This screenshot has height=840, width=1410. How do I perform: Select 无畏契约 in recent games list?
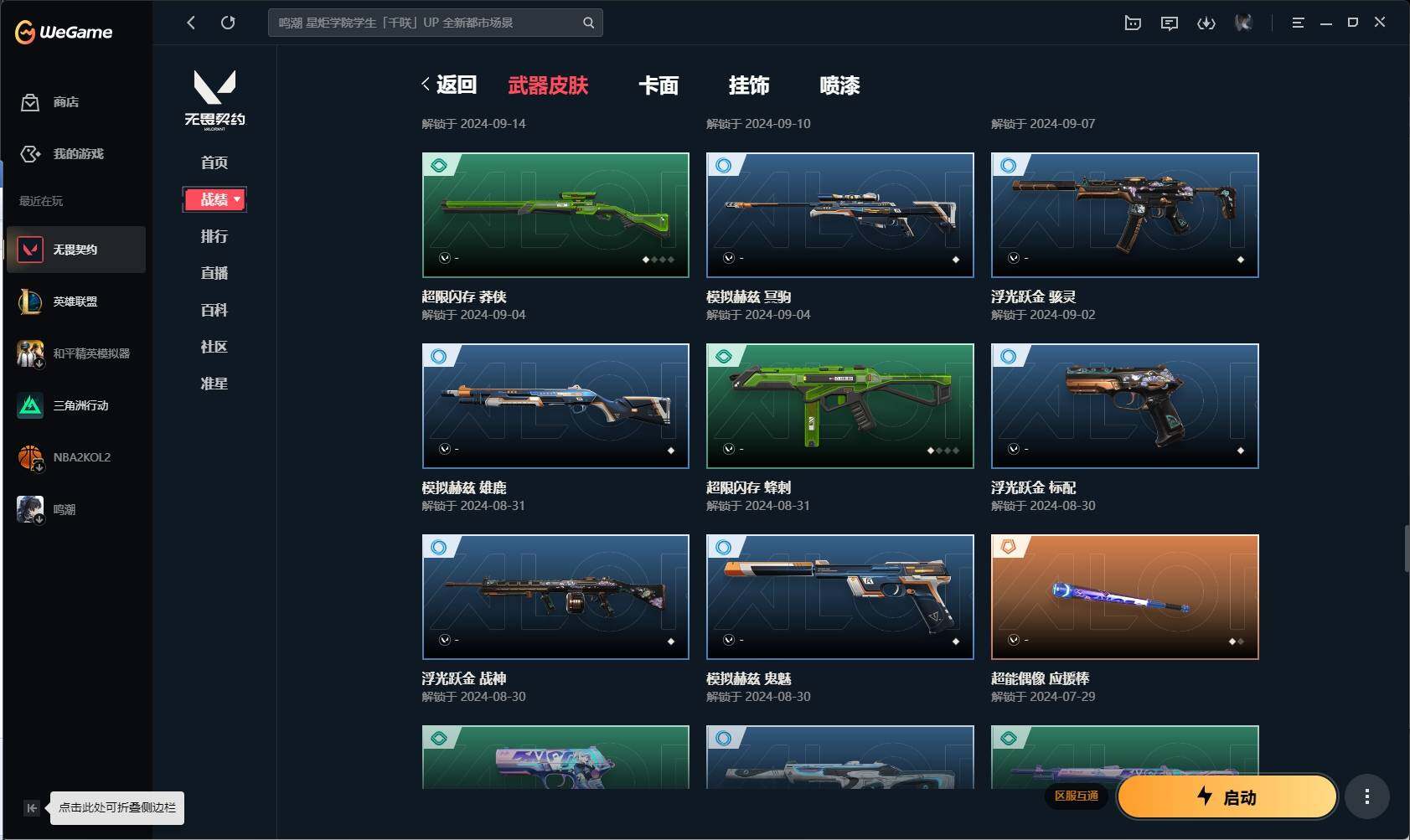(x=76, y=250)
